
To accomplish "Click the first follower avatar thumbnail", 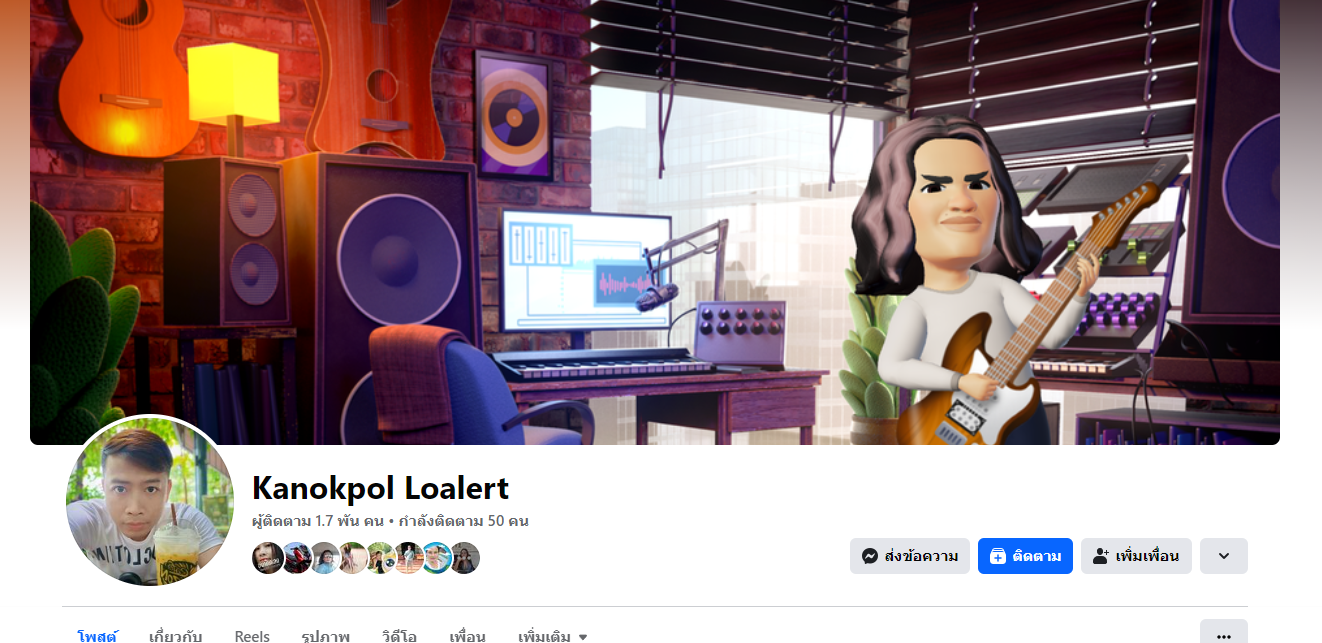I will [268, 558].
